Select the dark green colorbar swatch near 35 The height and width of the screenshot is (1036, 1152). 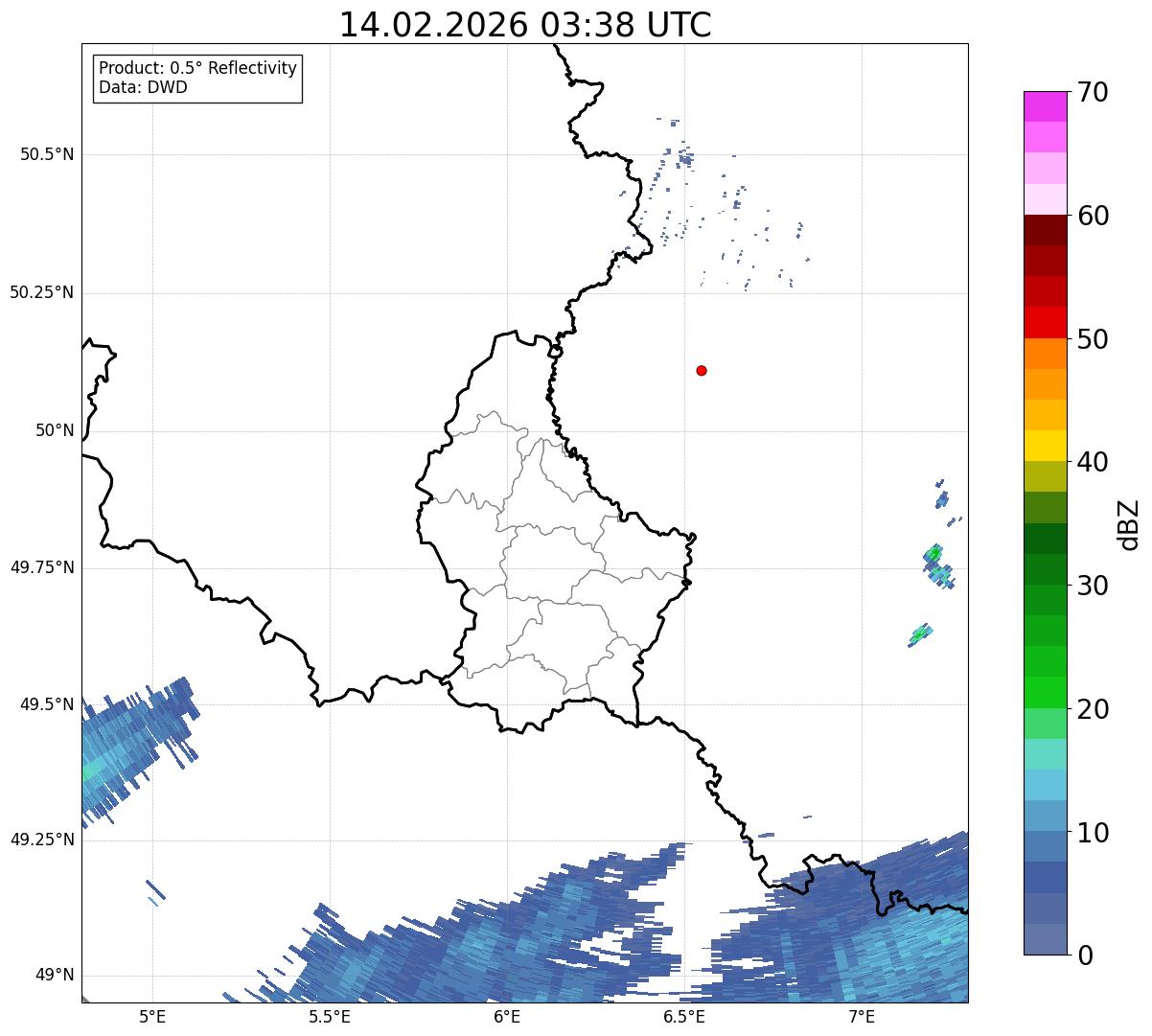[x=1045, y=539]
